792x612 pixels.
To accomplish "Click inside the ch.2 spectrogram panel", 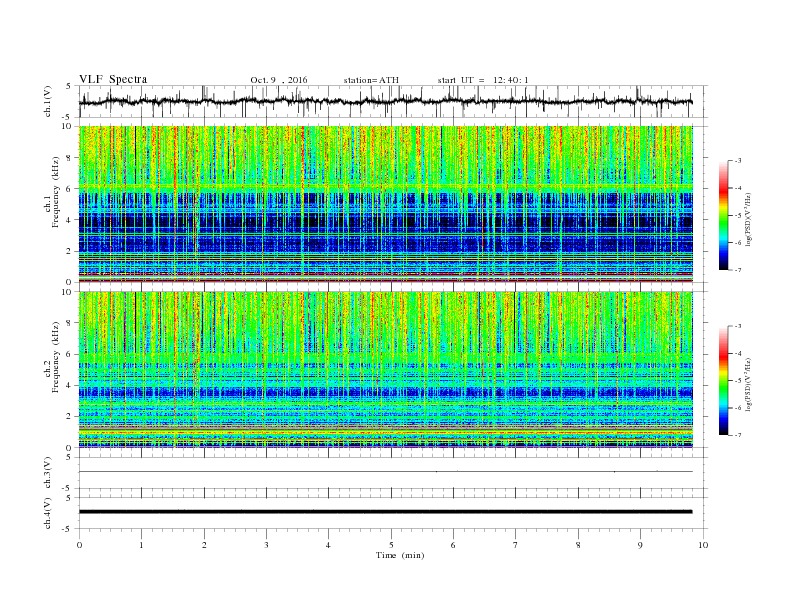I will coord(385,369).
